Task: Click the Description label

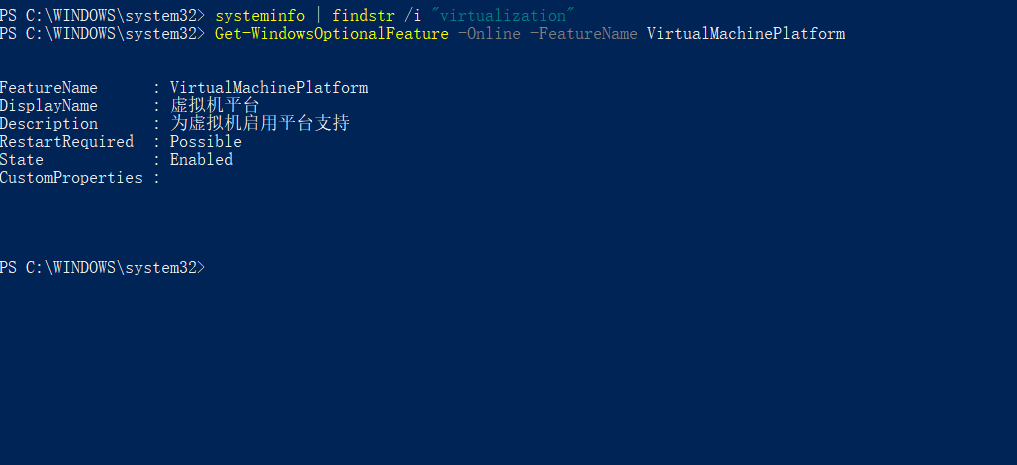Action: pos(49,124)
